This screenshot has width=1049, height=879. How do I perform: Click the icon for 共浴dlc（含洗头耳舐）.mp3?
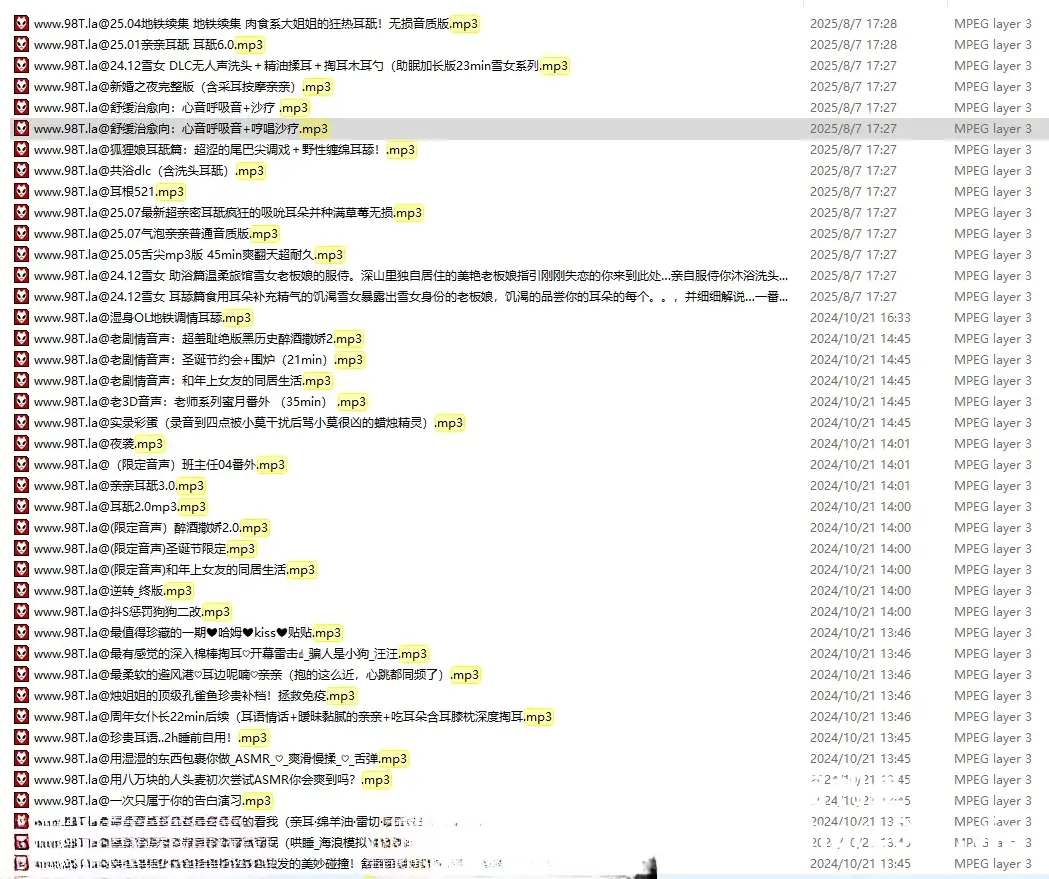click(x=20, y=171)
